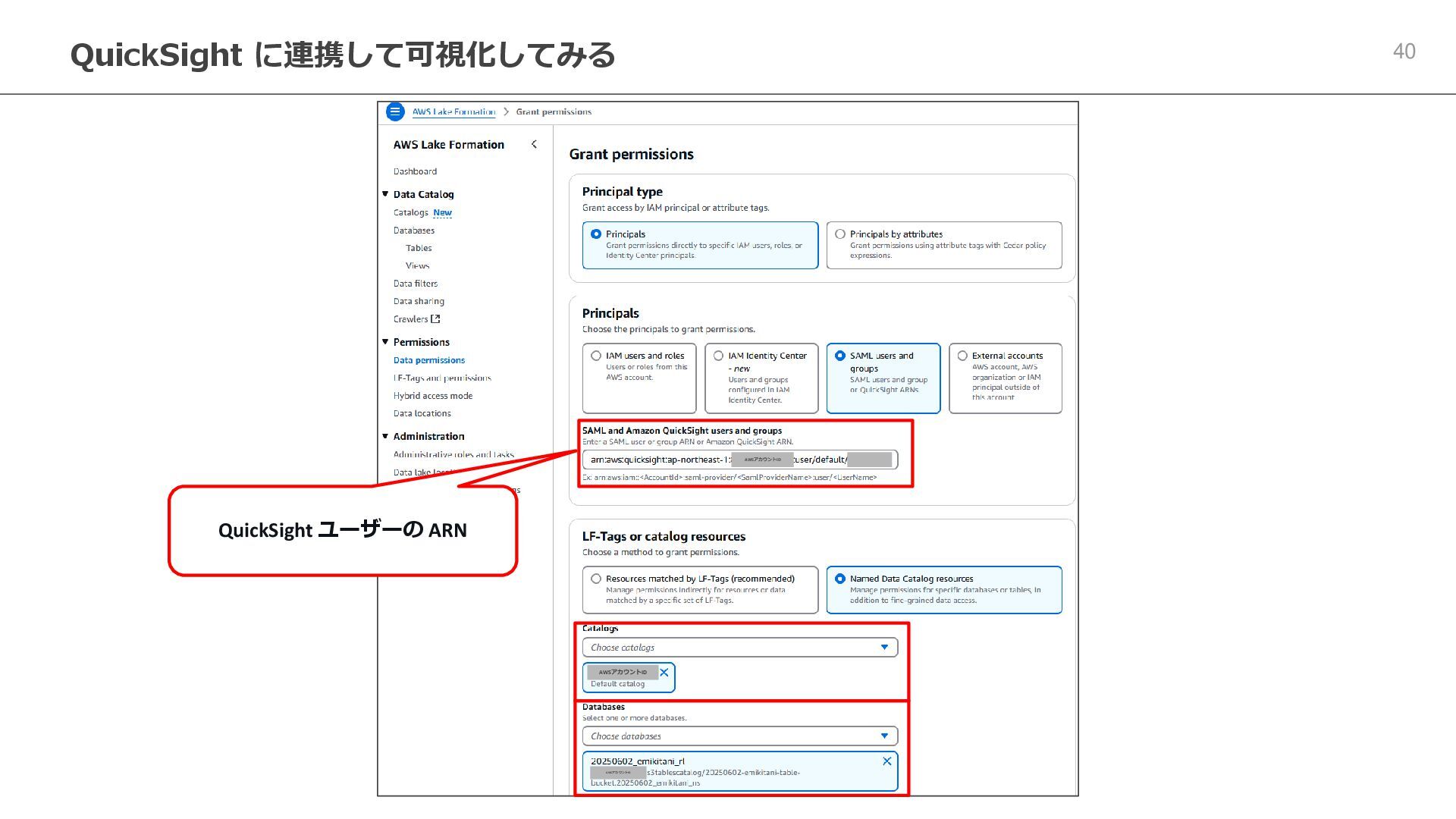Collapse the AWS Lake Formation sidebar

pyautogui.click(x=534, y=144)
